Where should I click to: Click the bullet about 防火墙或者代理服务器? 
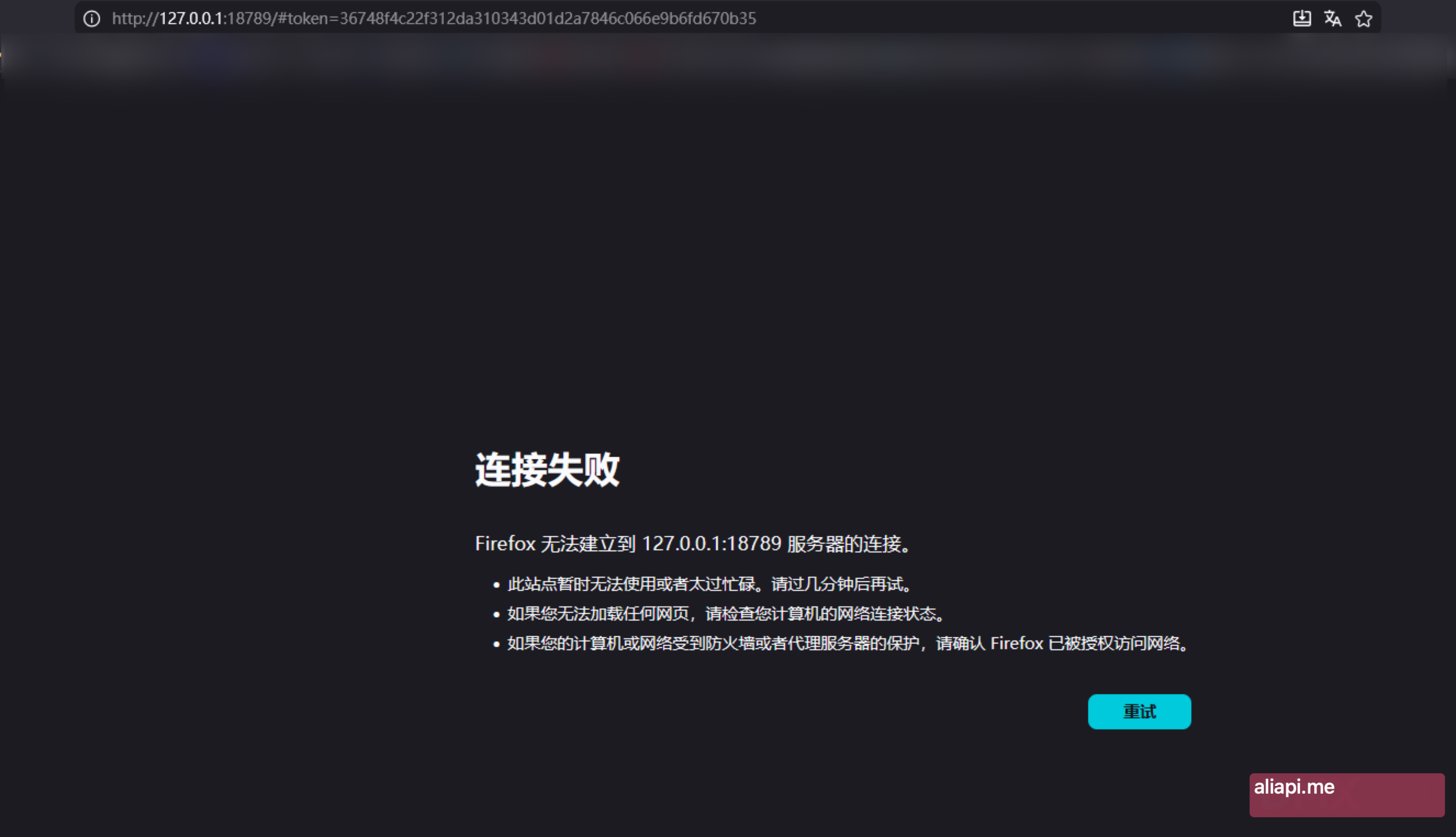click(x=848, y=643)
